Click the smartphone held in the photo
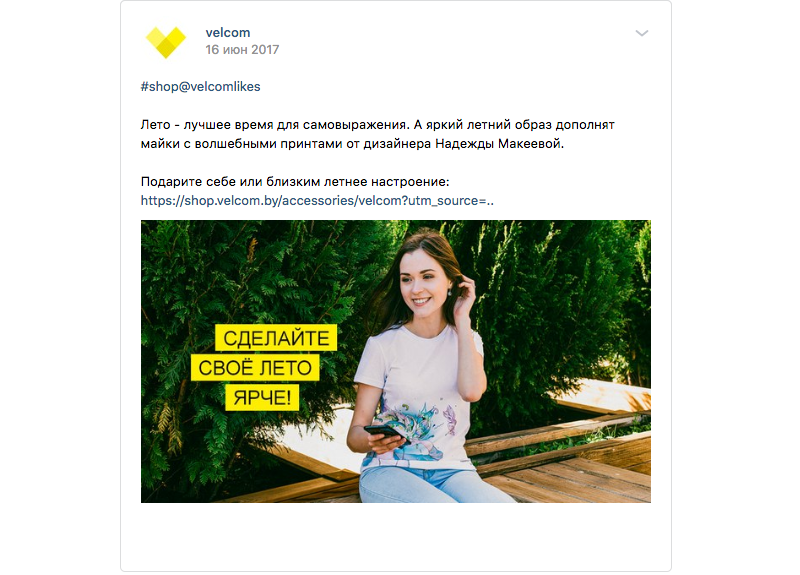This screenshot has height=575, width=800. 386,433
